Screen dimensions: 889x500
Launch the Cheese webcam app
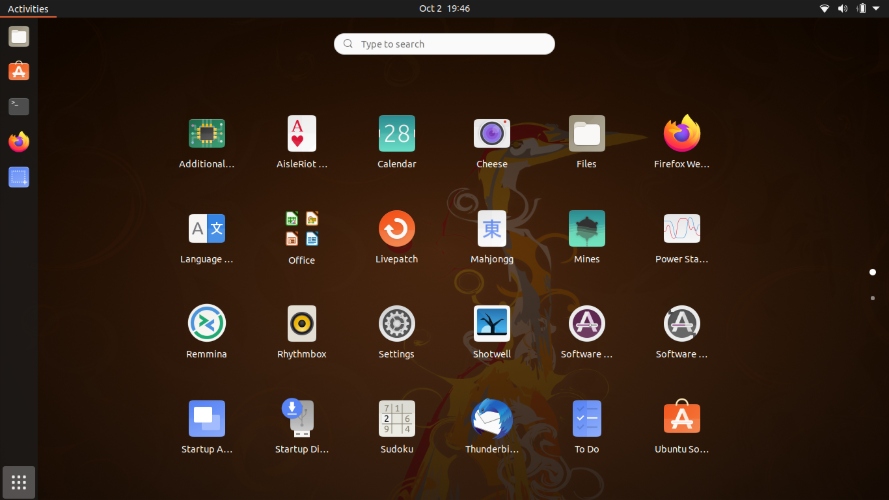(x=492, y=134)
